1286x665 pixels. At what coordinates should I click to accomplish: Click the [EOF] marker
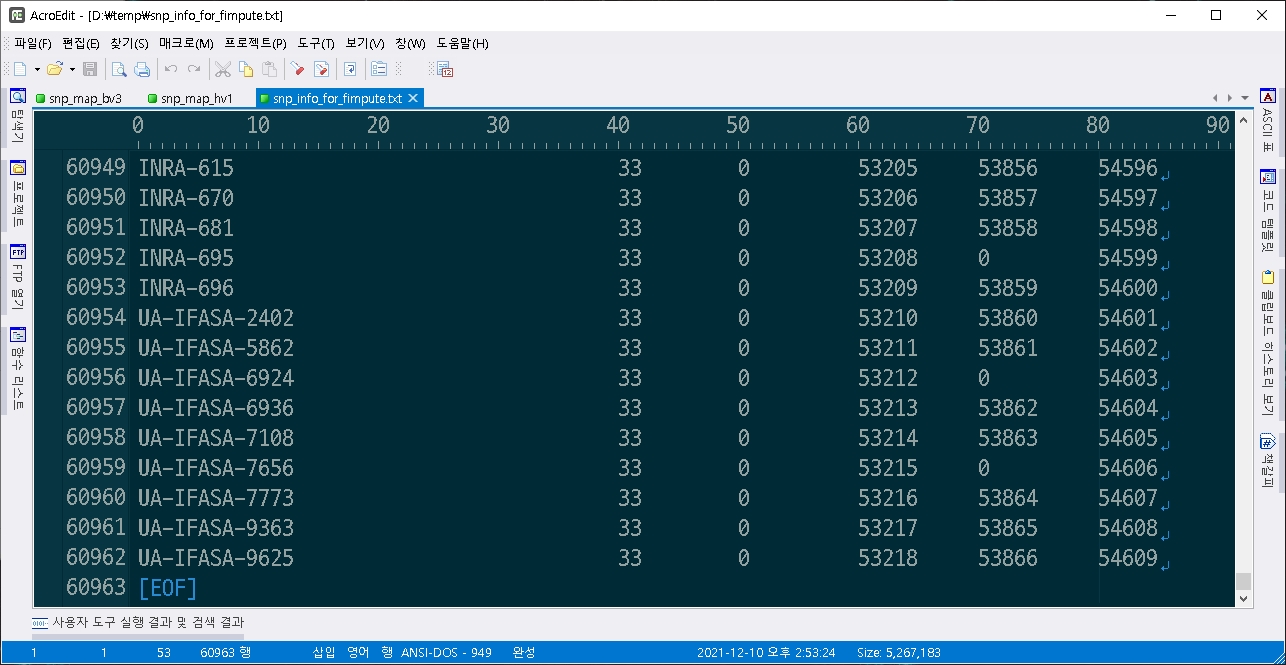click(x=168, y=588)
